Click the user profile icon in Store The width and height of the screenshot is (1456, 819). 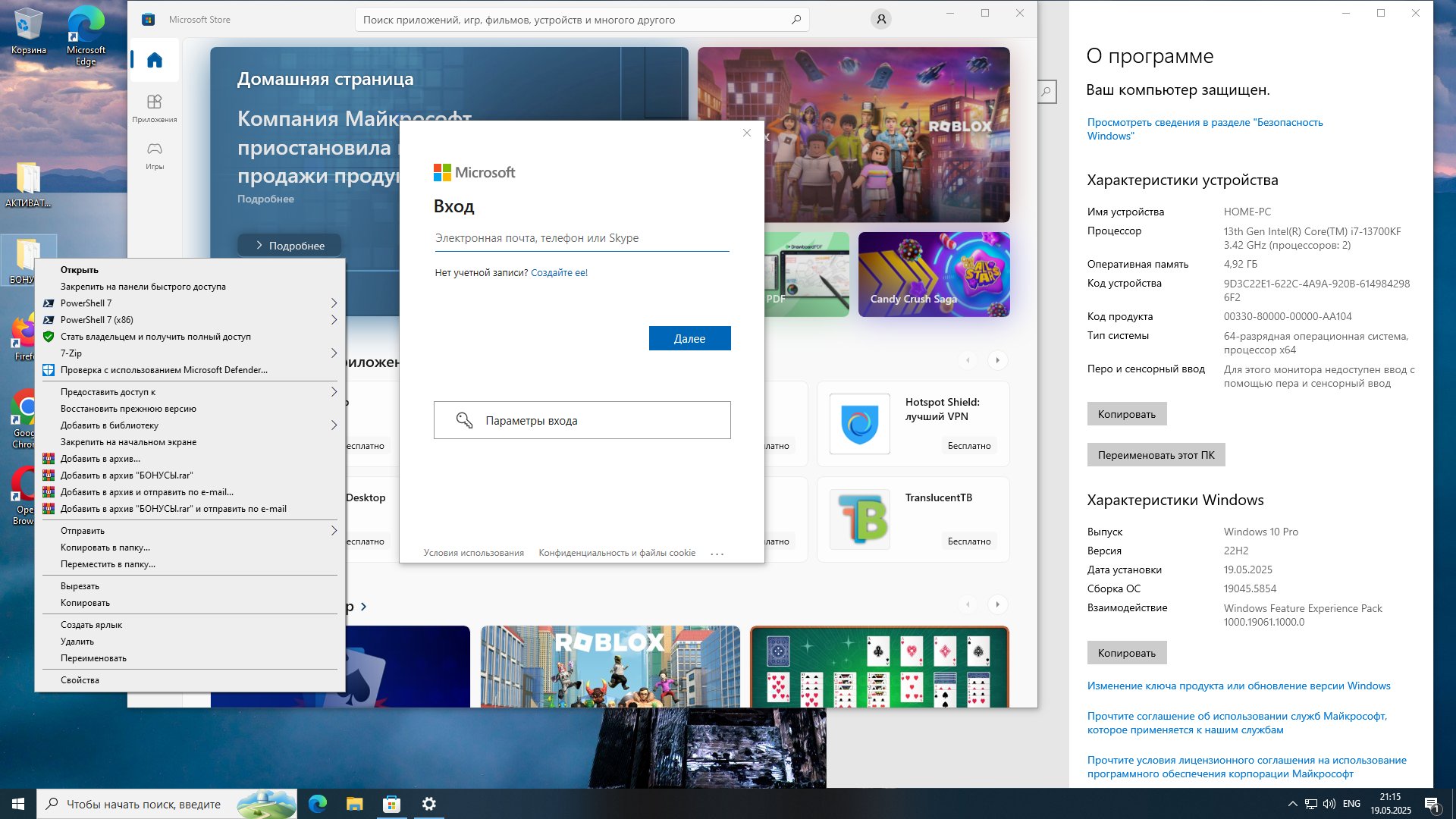coord(880,20)
